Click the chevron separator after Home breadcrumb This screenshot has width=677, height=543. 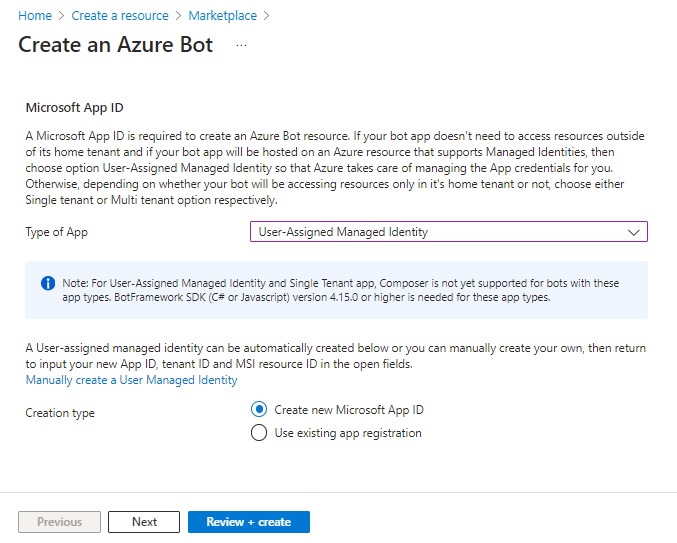click(61, 16)
